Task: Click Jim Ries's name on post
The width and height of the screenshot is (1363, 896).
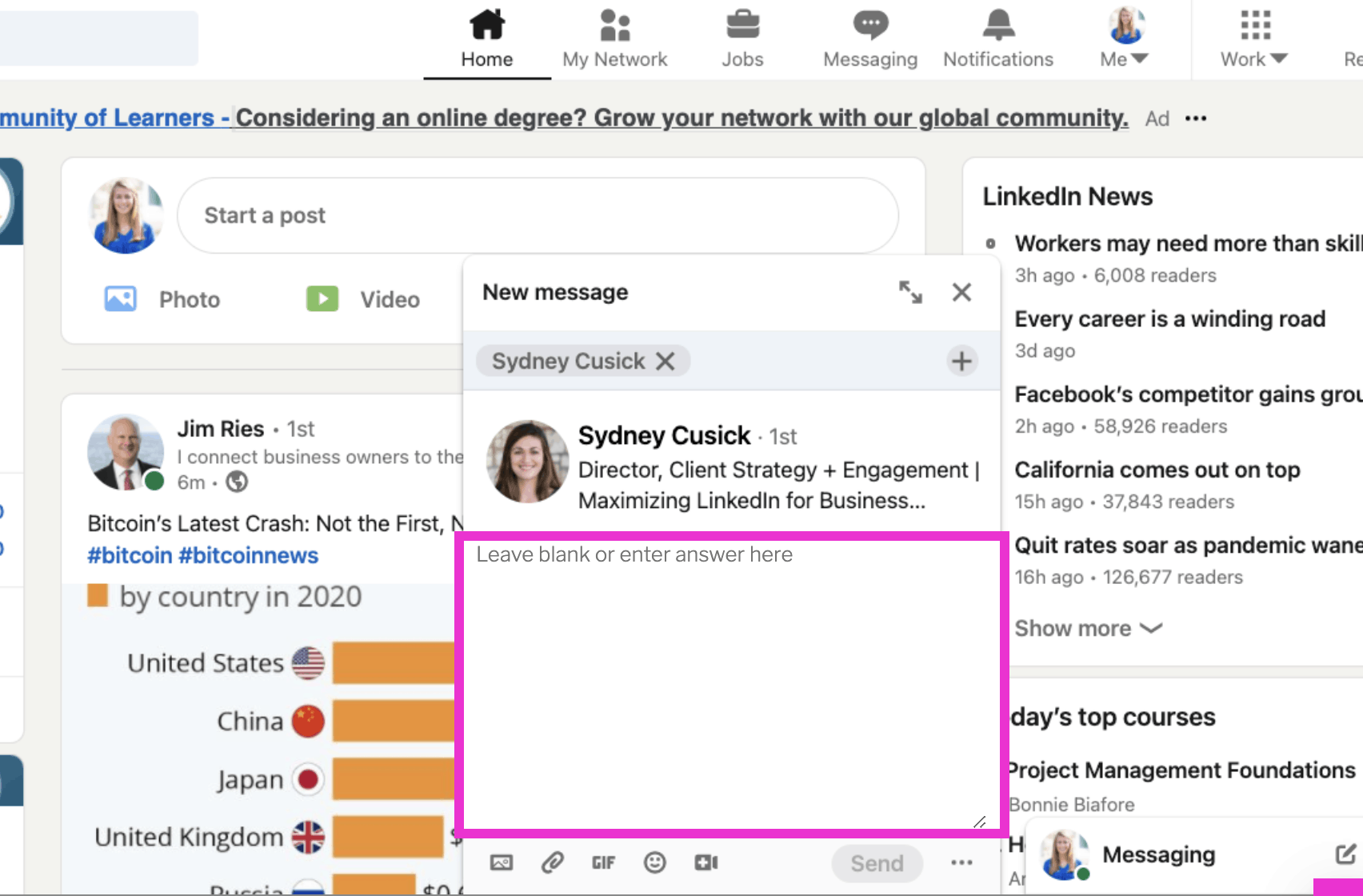Action: click(220, 429)
